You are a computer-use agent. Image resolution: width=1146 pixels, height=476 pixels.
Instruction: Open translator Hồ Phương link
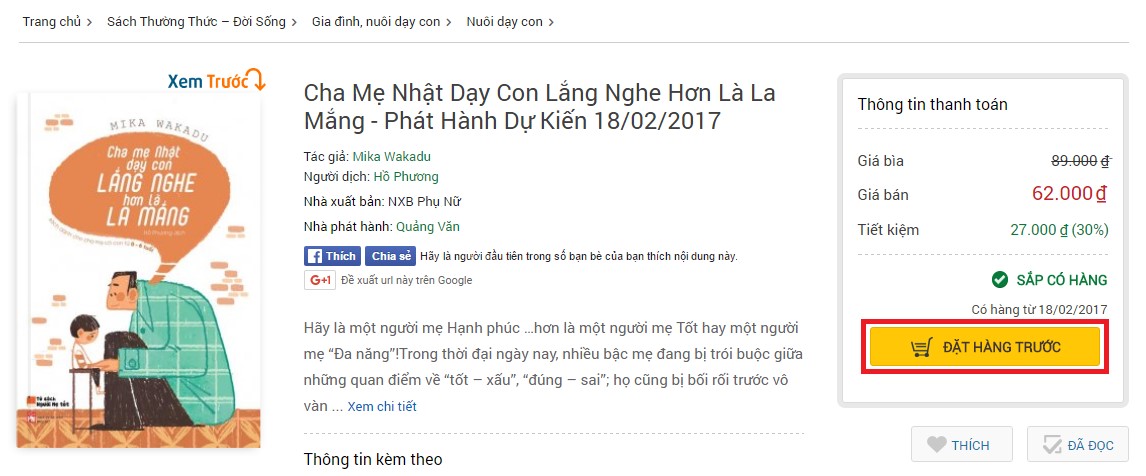(x=406, y=177)
